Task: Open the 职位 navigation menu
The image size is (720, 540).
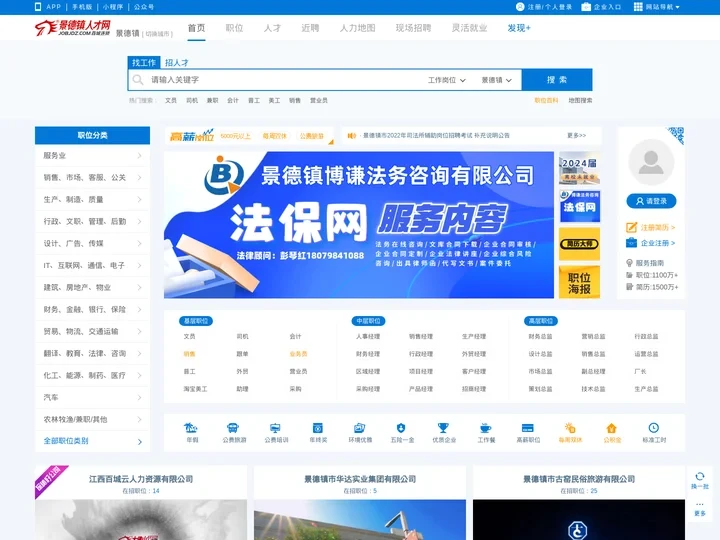Action: click(x=234, y=28)
